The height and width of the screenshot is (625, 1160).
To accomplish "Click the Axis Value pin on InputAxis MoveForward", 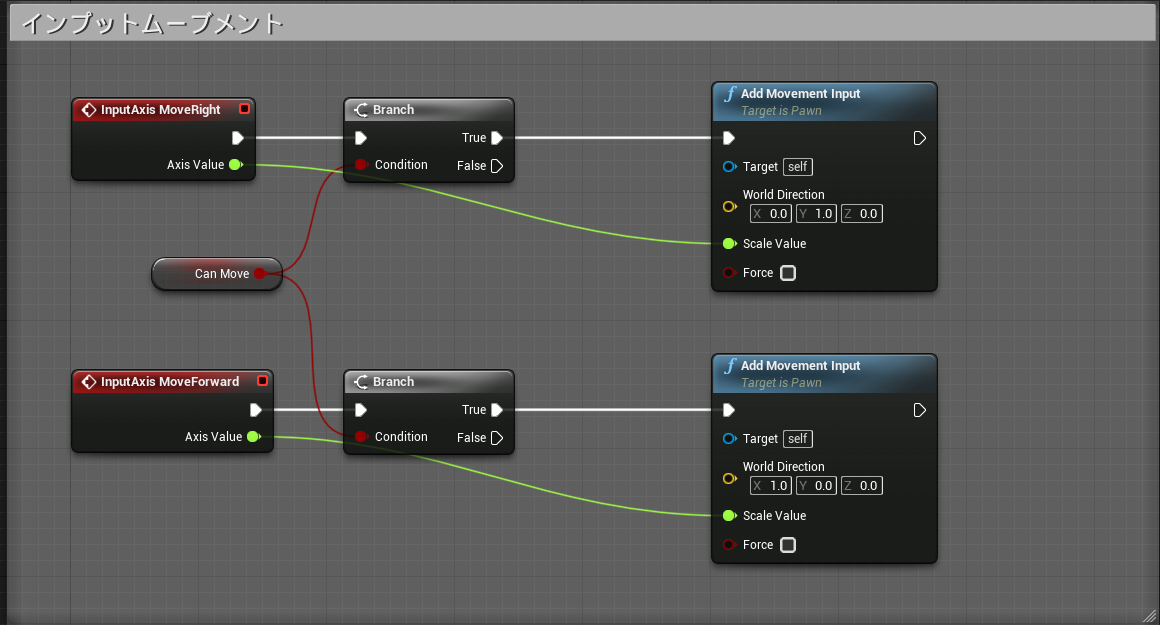I will [254, 436].
